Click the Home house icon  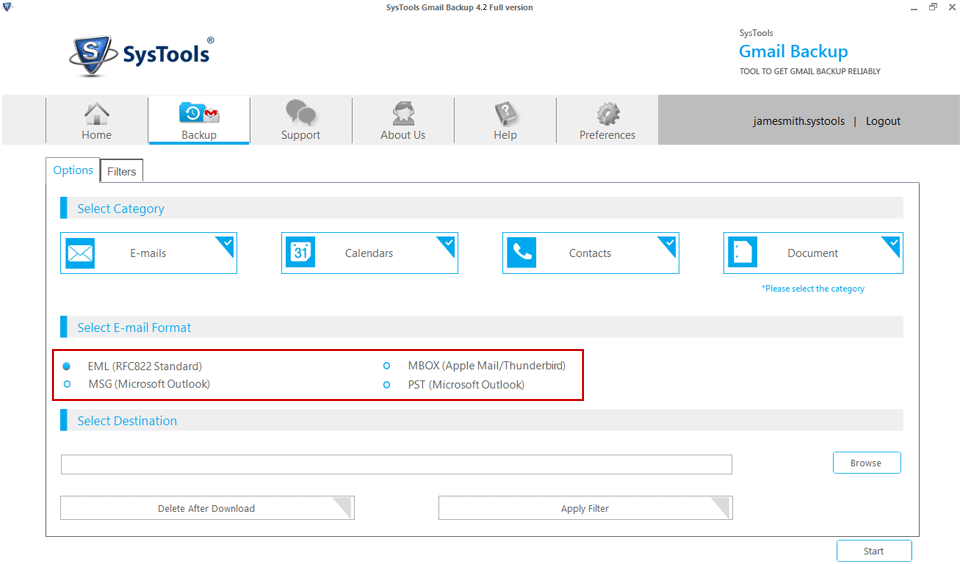point(97,114)
